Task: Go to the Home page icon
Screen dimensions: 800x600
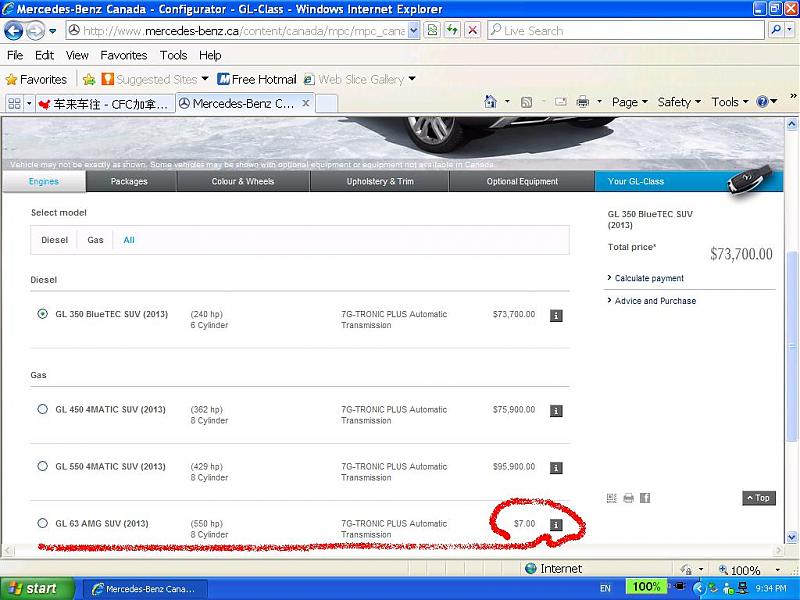Action: click(x=490, y=102)
